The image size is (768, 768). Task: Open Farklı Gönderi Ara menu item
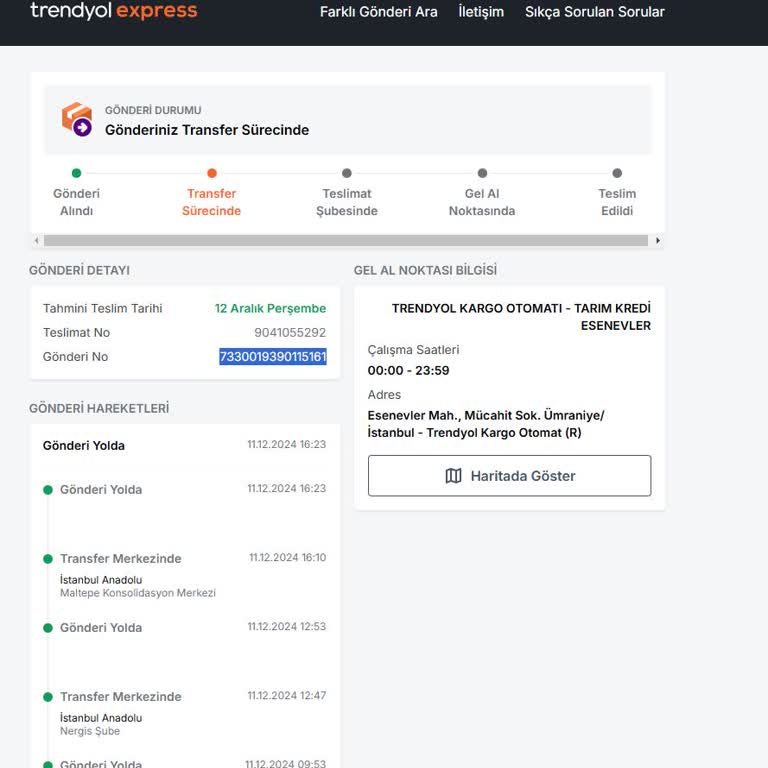click(x=378, y=12)
